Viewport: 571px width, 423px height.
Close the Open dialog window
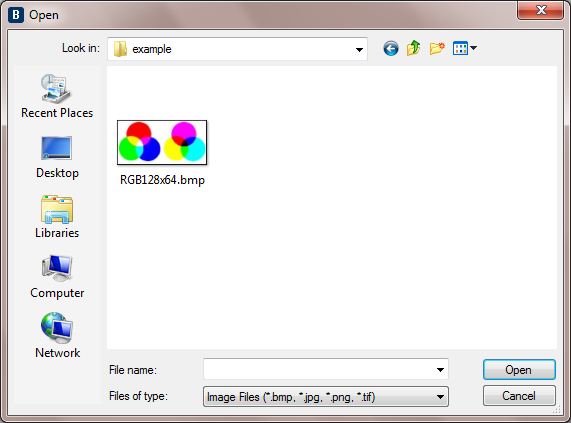click(x=540, y=10)
